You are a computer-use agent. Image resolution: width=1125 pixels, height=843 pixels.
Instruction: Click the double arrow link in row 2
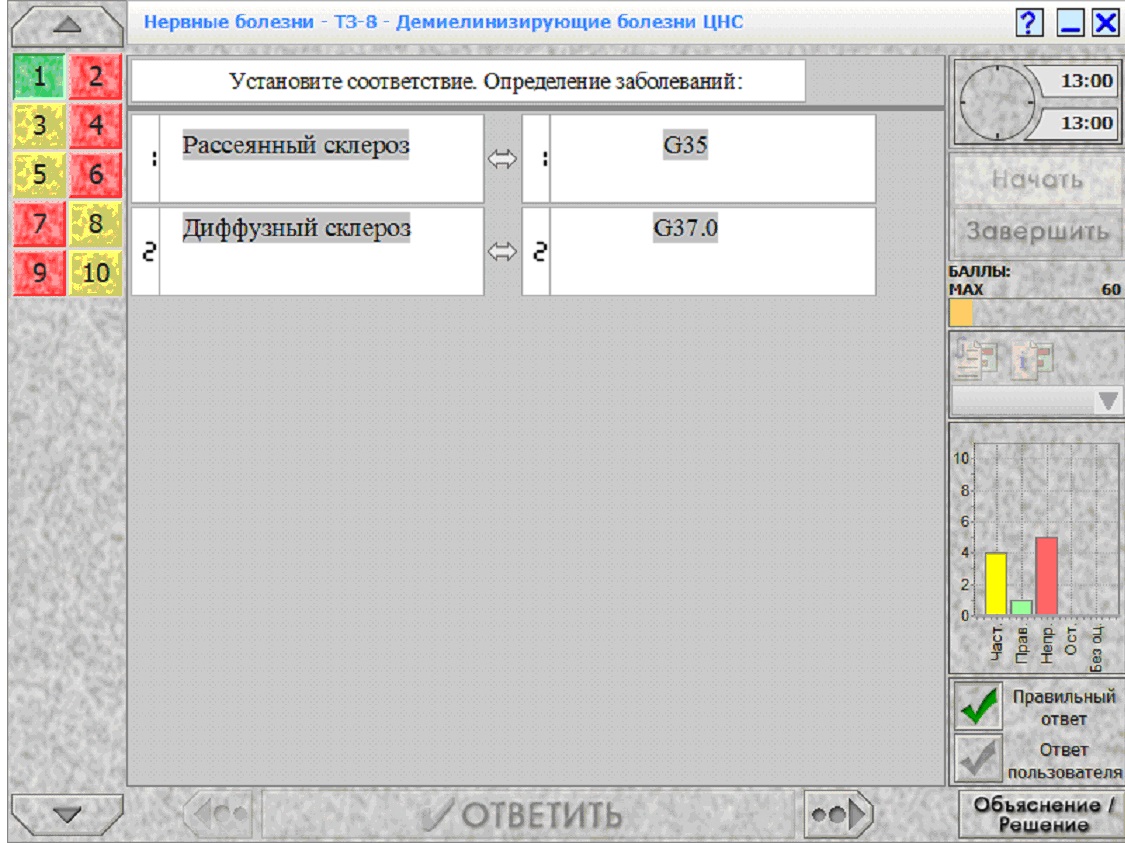[x=502, y=252]
